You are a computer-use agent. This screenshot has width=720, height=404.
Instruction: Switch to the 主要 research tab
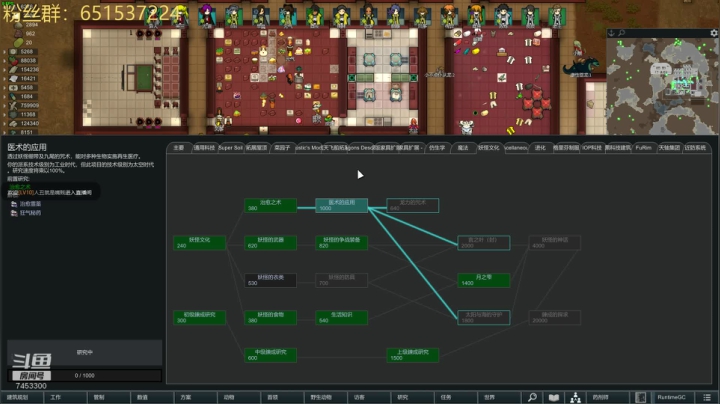[179, 148]
